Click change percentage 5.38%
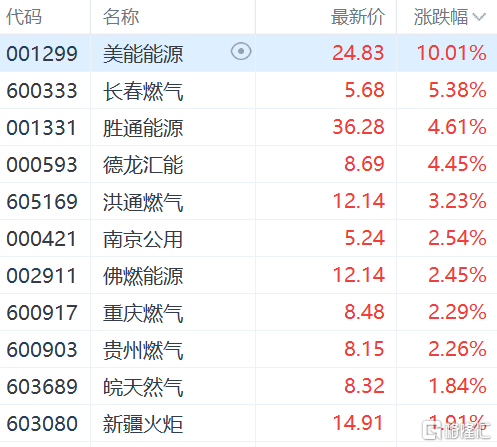The height and width of the screenshot is (447, 497). [457, 90]
